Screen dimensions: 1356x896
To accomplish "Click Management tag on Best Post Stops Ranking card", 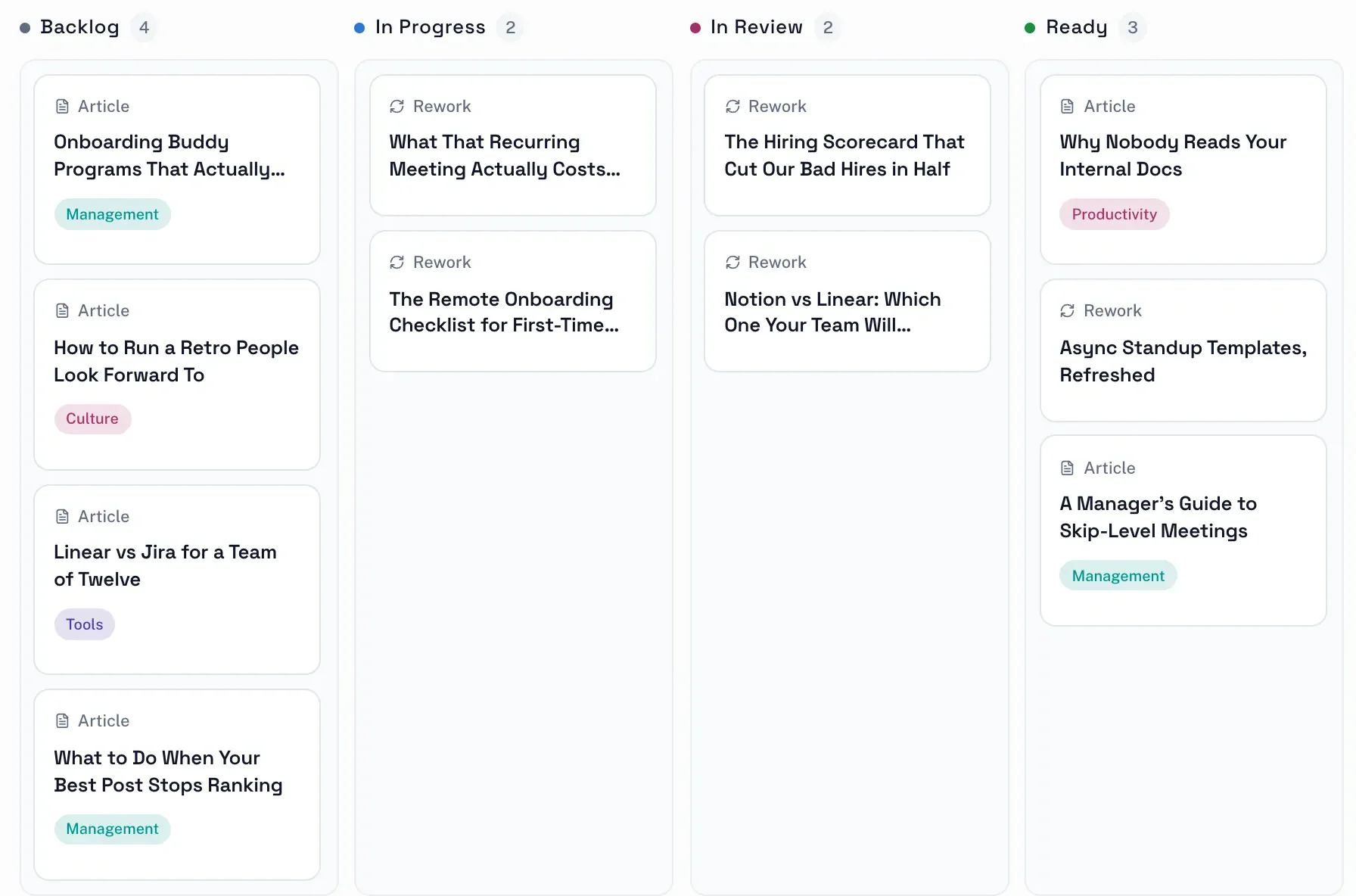I will tap(113, 829).
